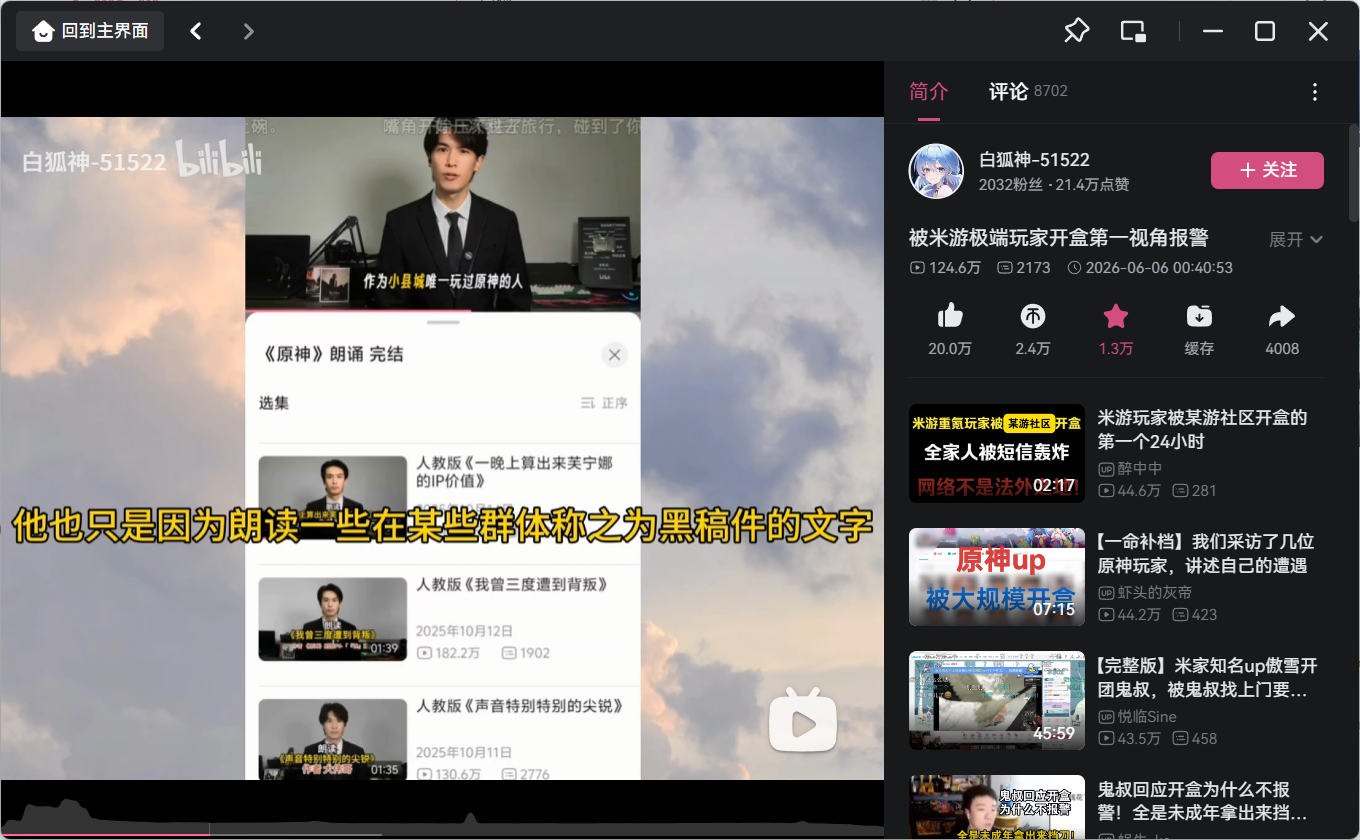Open thumbnail of the 原神up 被大规模开盒 video
Screen dimensions: 1360x840
point(997,577)
